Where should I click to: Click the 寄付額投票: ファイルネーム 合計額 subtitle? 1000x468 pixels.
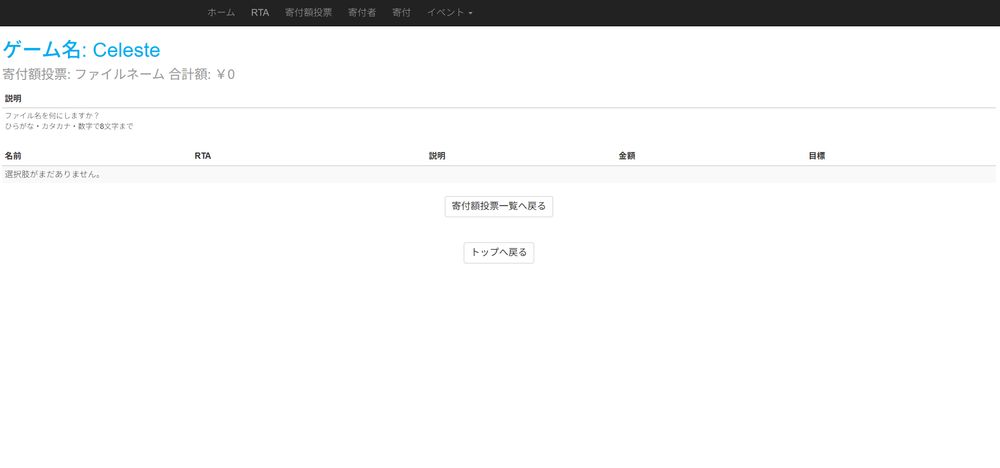coord(119,75)
